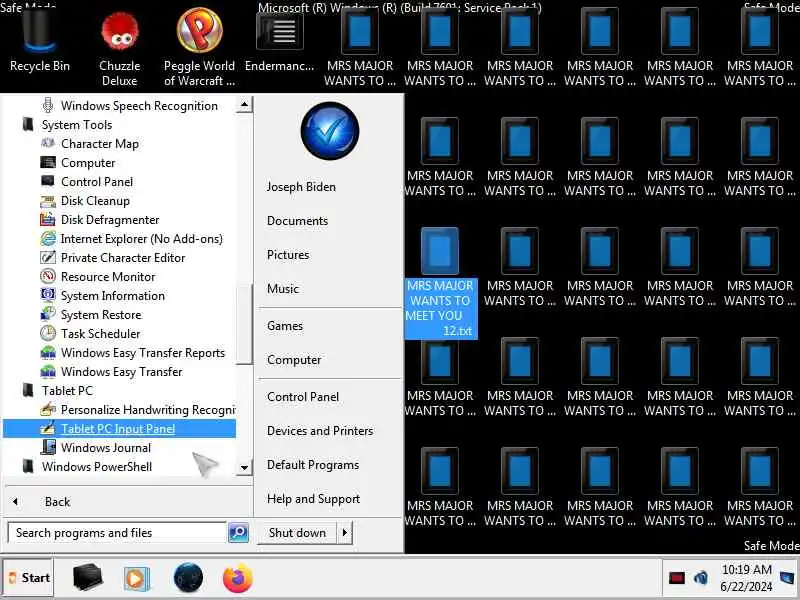Click the Task Scheduler clock icon

48,333
